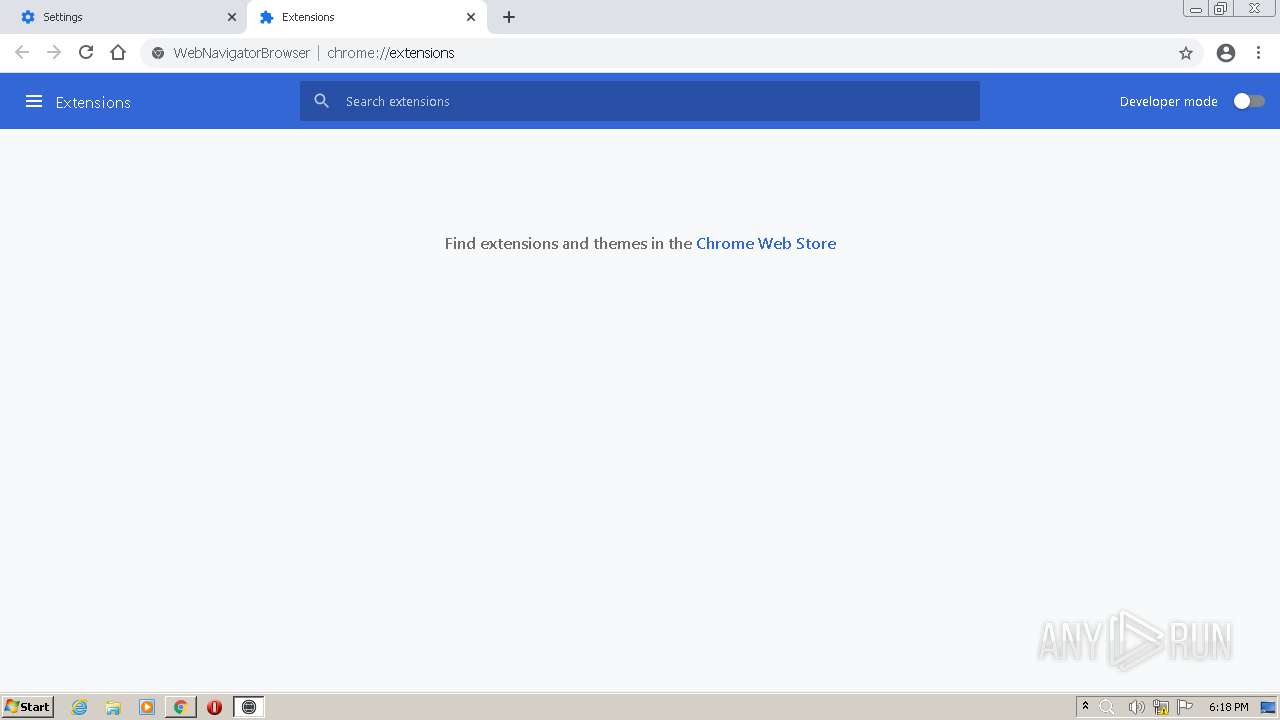Select WebNavigatorBrowser taskbar button
Screen dimensions: 1280x720
click(249, 707)
